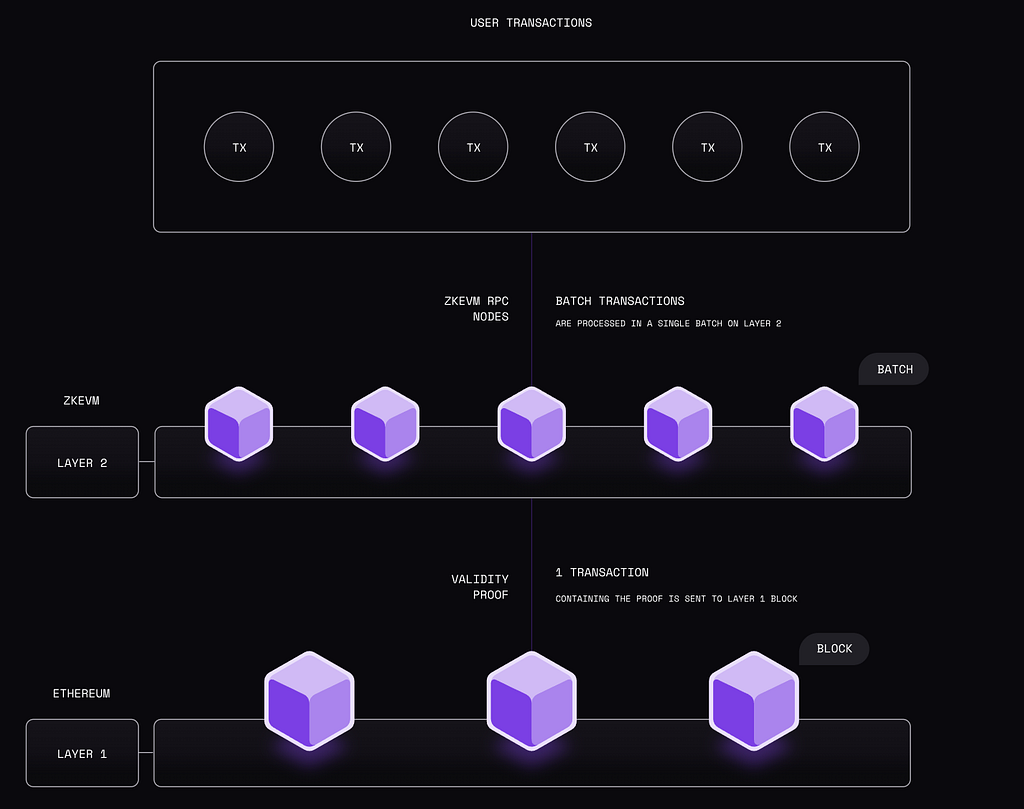
Task: Click the Layer 1 cube beside the BLOCK tag
Action: [x=754, y=701]
